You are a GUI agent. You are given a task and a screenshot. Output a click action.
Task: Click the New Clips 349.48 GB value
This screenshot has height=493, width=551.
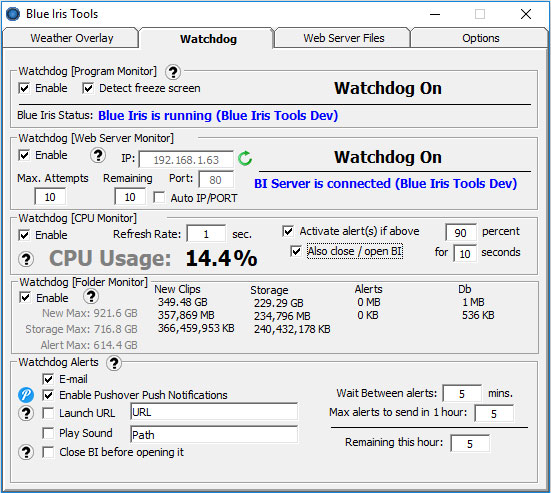point(183,302)
